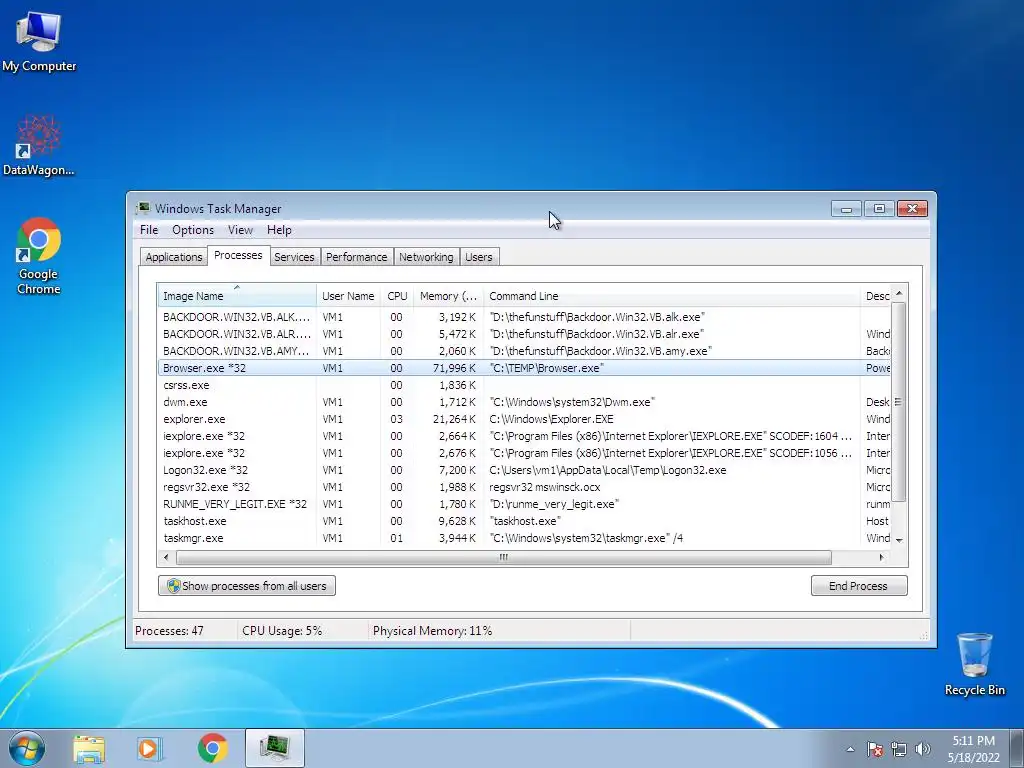The image size is (1024, 768).
Task: Switch to the Services tab
Action: pos(294,257)
